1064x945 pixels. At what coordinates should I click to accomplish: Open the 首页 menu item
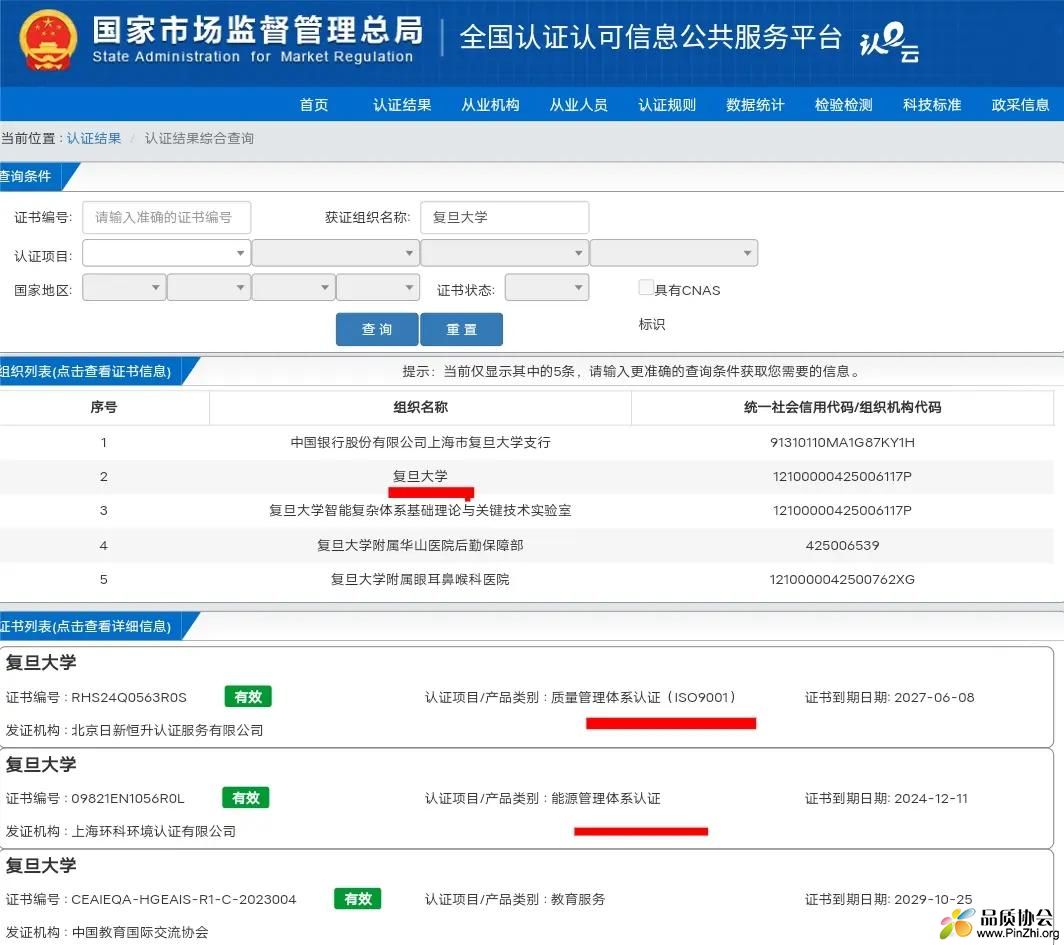click(x=314, y=104)
